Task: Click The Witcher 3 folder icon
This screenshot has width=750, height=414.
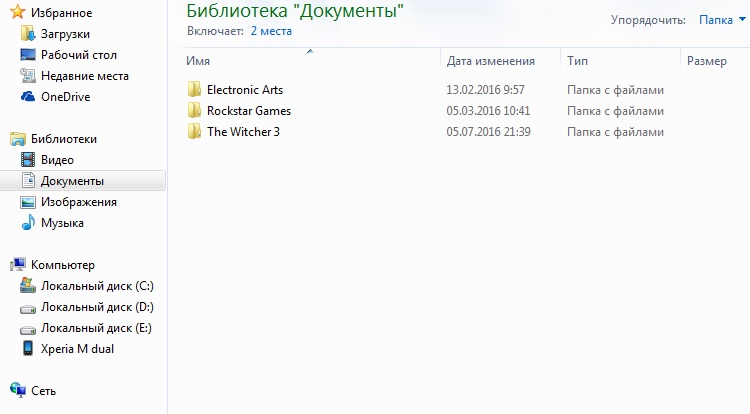Action: point(194,132)
